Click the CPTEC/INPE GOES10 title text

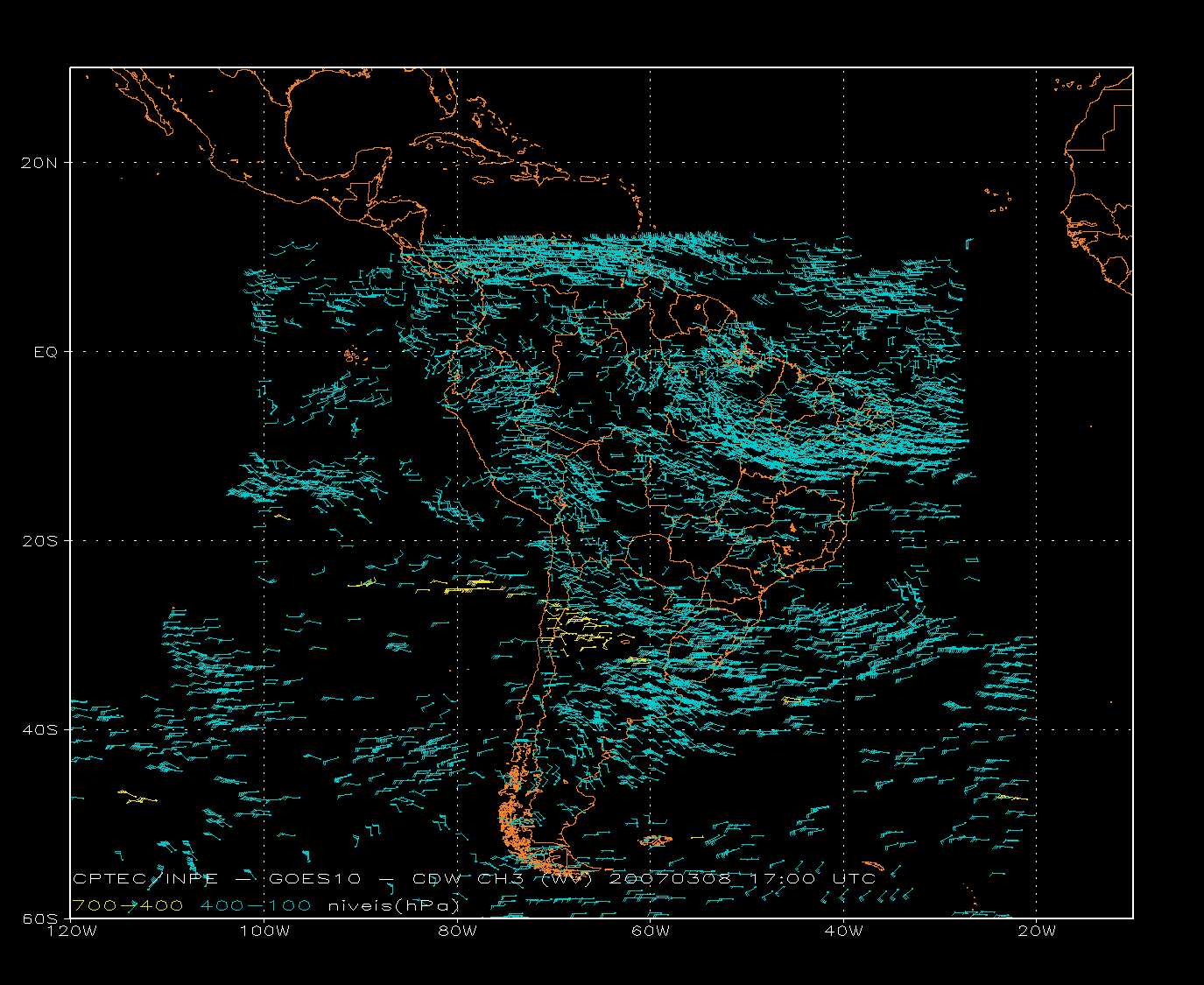point(217,879)
